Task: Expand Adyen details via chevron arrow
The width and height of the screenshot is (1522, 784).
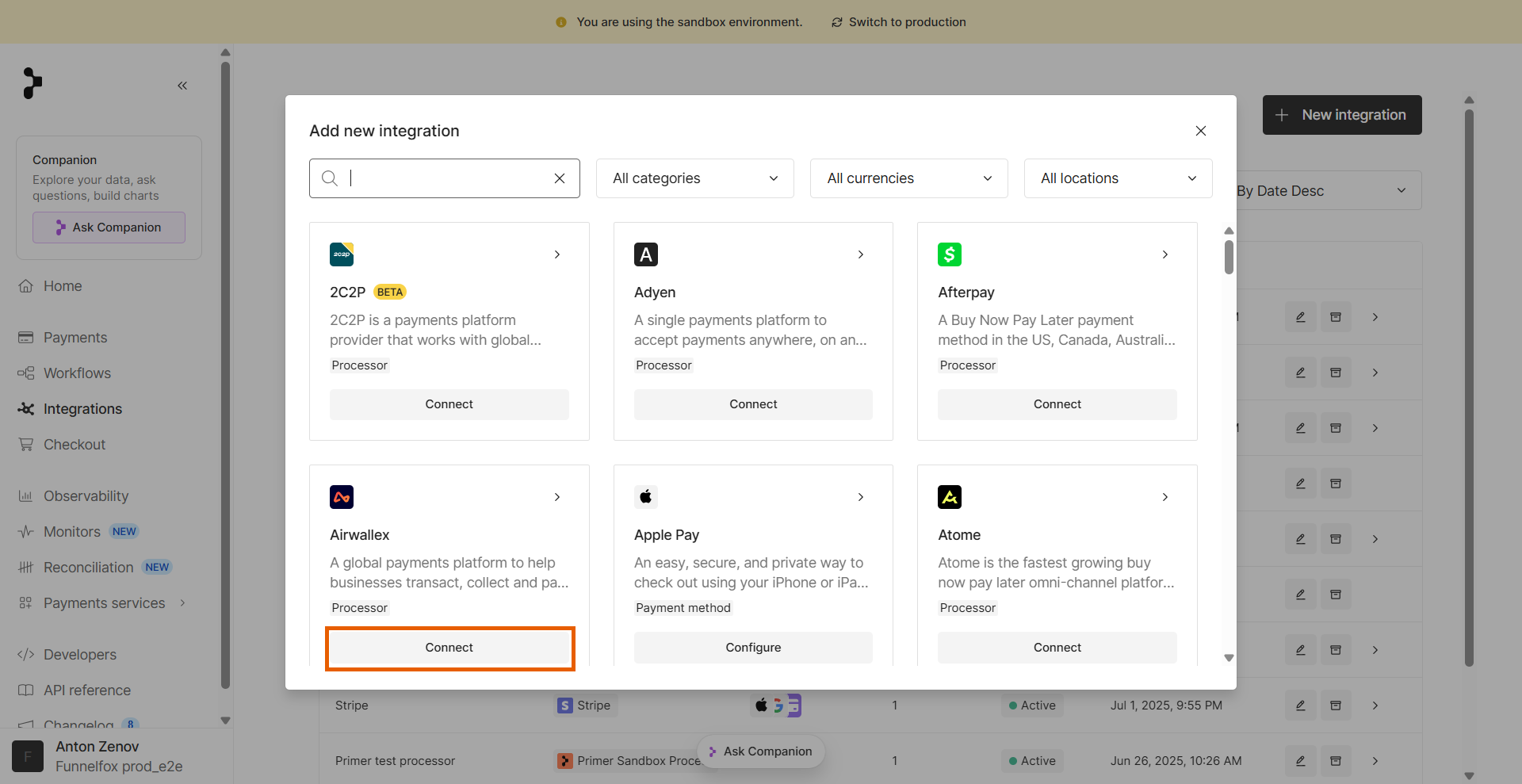Action: (861, 254)
